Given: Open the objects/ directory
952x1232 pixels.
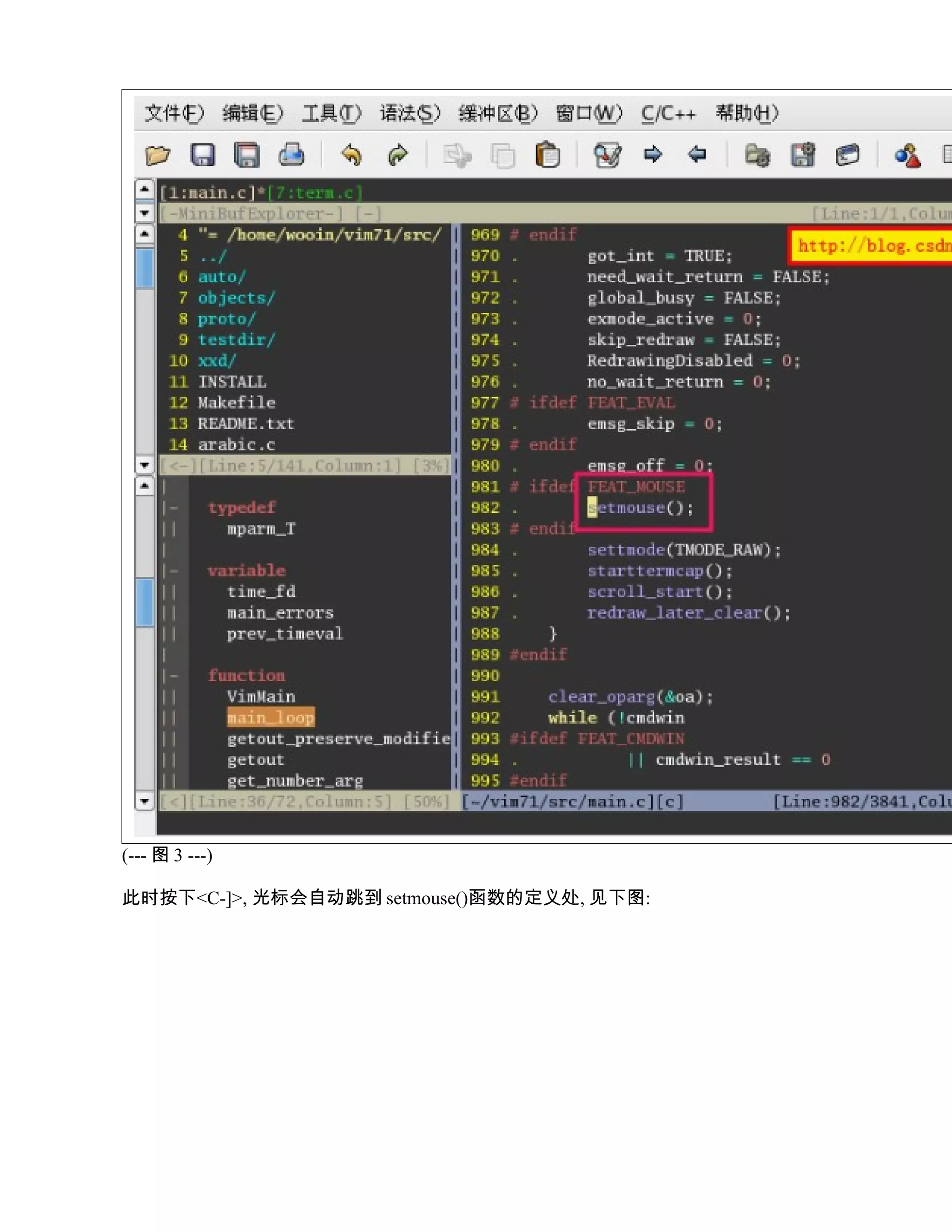Looking at the screenshot, I should pos(236,298).
